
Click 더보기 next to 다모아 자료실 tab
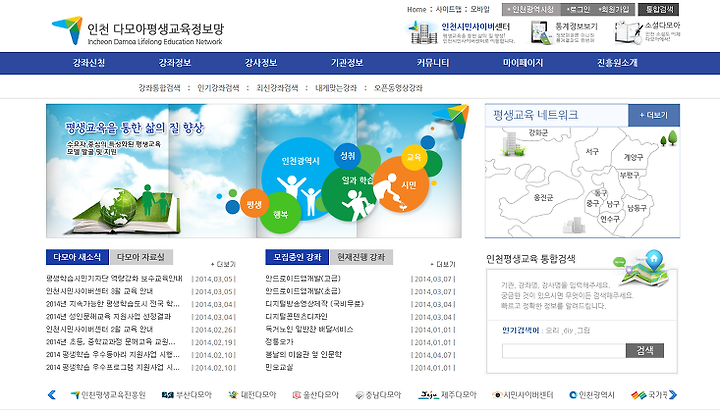[223, 264]
